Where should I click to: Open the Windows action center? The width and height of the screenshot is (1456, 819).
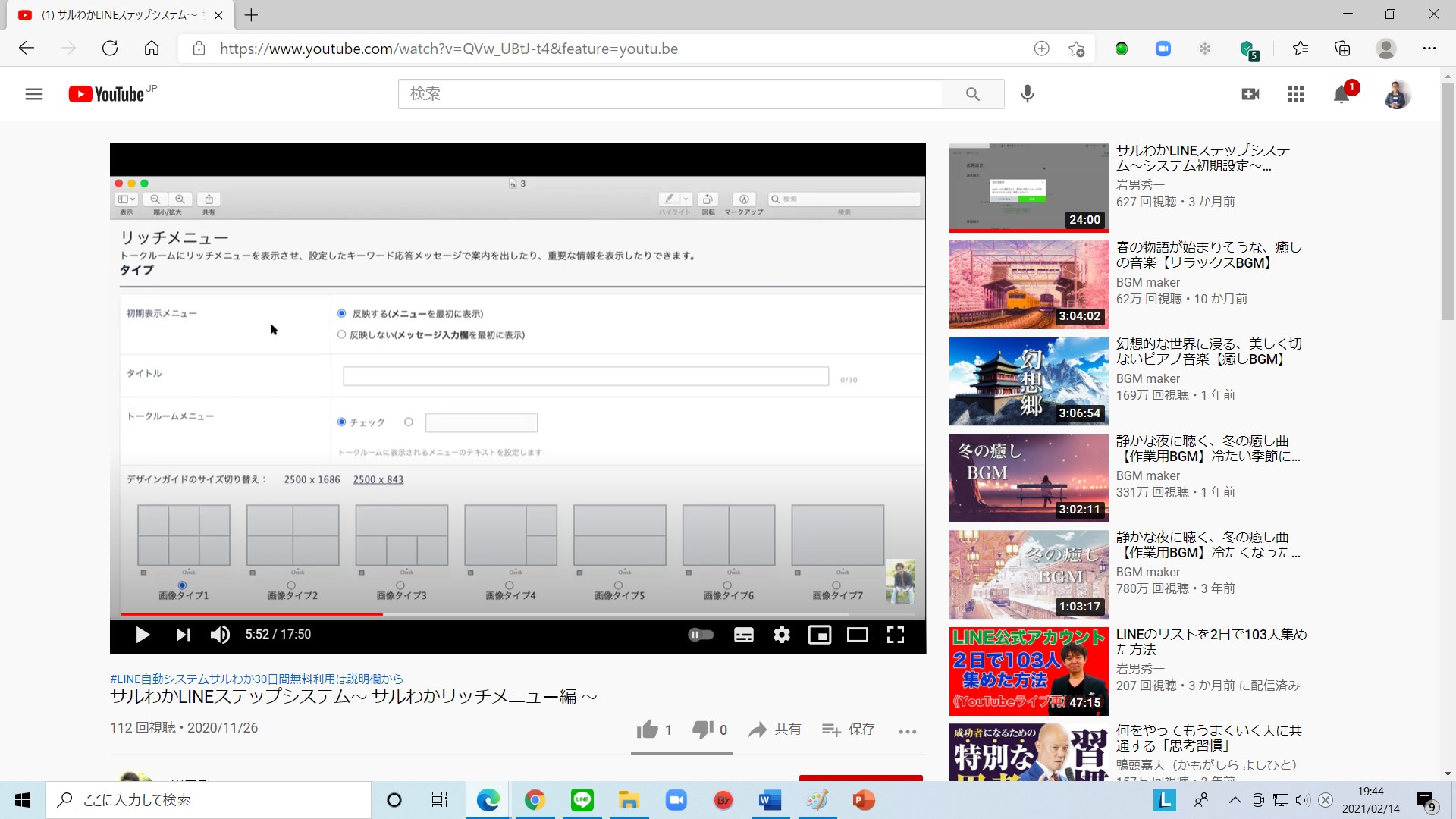click(x=1426, y=801)
